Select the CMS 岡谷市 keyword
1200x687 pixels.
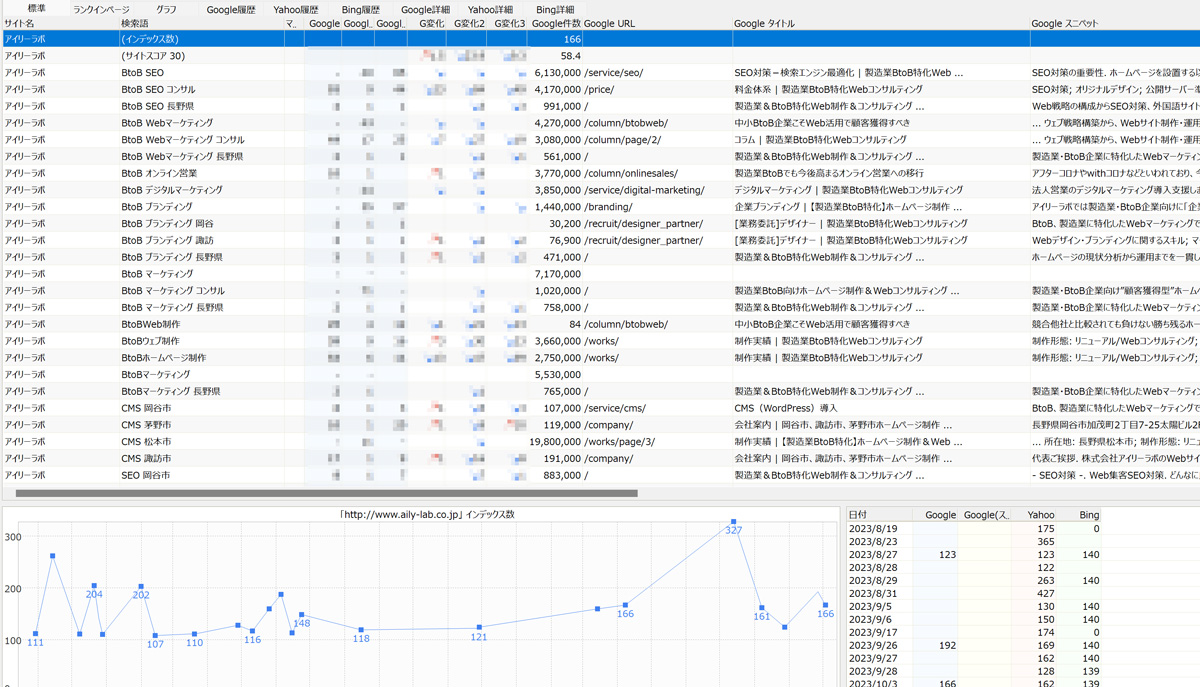[146, 408]
